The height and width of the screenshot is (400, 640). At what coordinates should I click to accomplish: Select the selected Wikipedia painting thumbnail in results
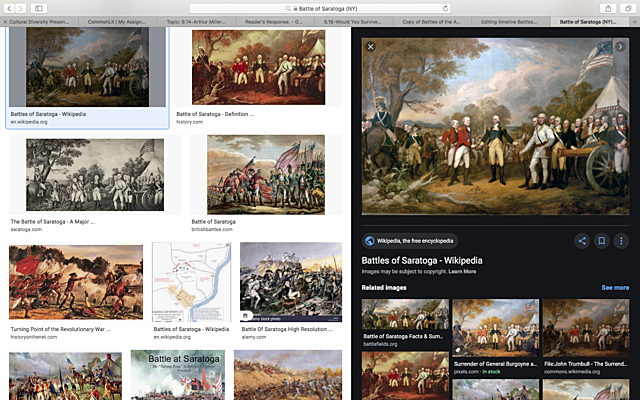tap(87, 67)
